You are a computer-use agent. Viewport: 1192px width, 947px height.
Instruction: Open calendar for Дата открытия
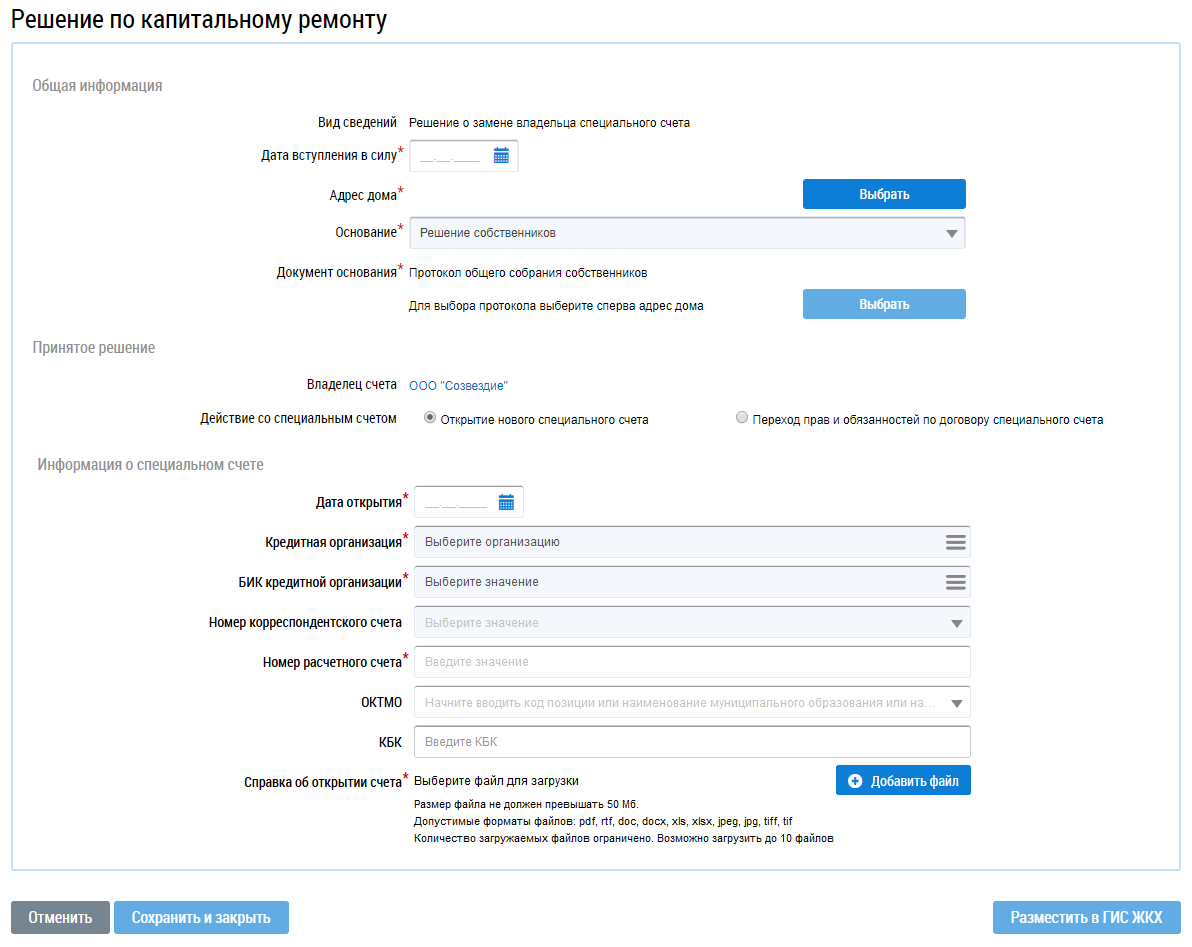pyautogui.click(x=506, y=503)
